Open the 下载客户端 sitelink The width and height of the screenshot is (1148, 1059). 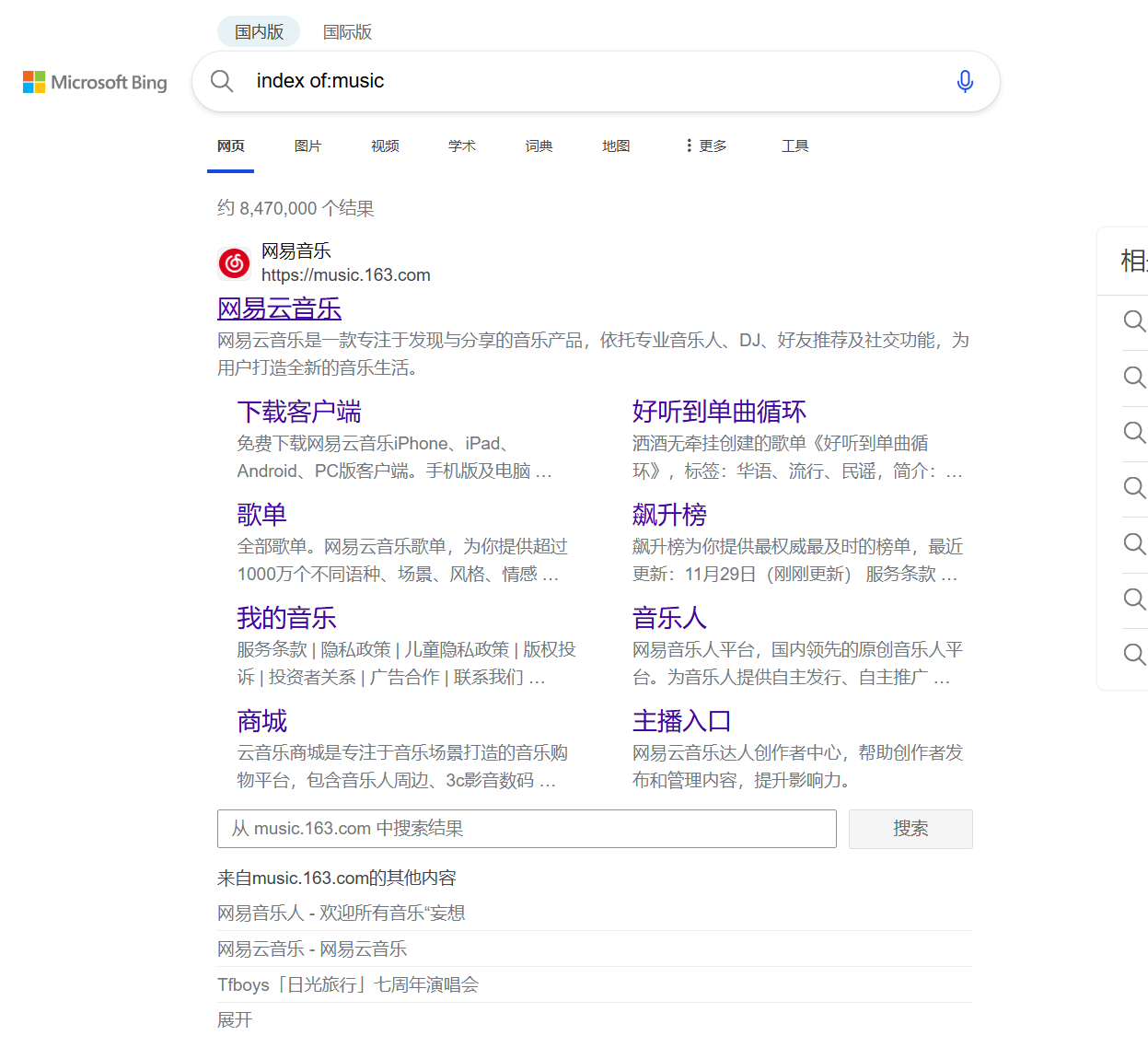pyautogui.click(x=299, y=412)
